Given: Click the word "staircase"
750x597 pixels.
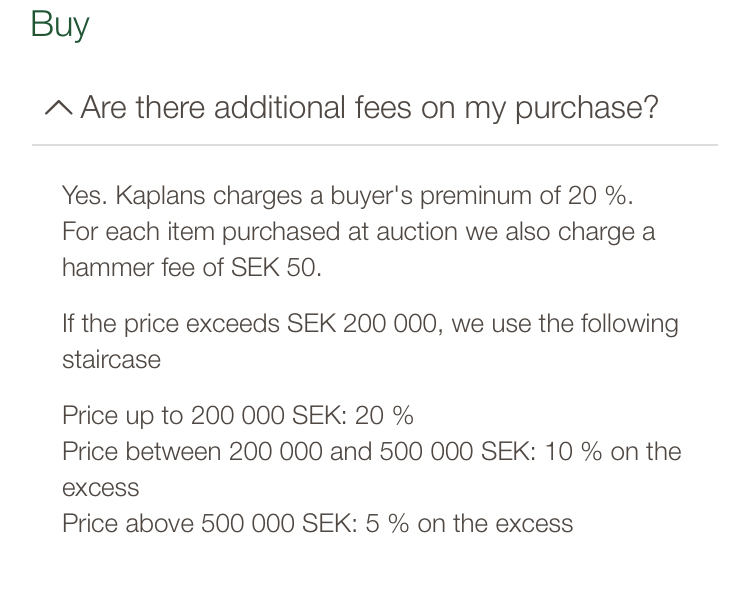Looking at the screenshot, I should pos(111,360).
